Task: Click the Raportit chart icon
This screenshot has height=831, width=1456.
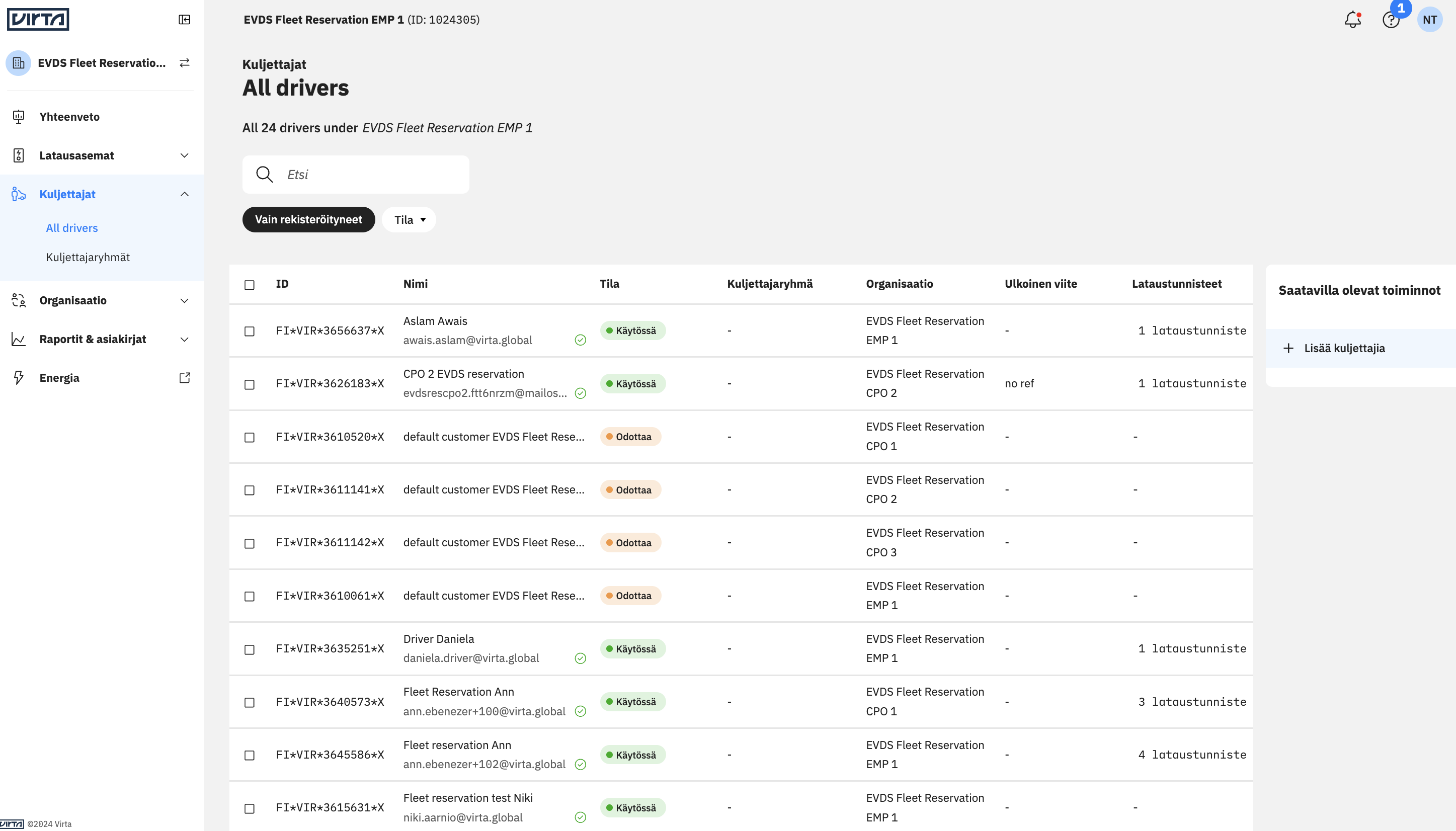Action: pos(18,339)
